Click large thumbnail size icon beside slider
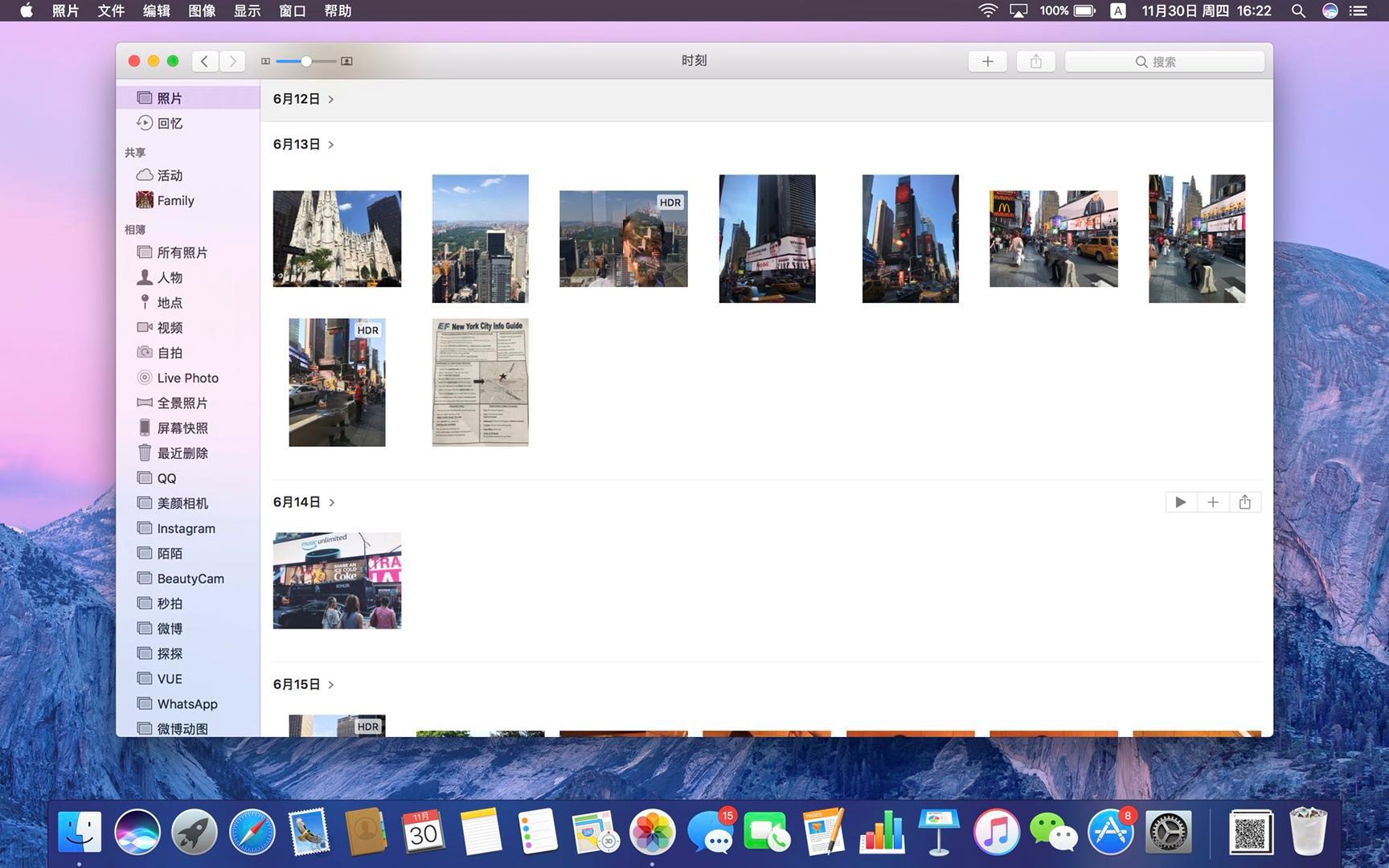The image size is (1389, 868). 346,61
